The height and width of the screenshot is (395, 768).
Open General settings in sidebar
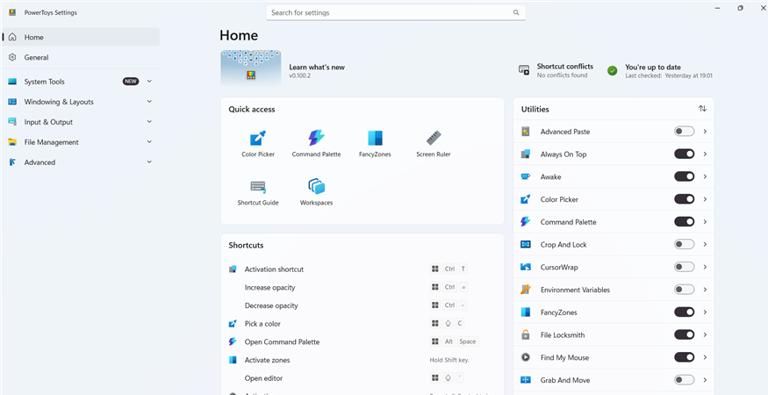(81, 57)
